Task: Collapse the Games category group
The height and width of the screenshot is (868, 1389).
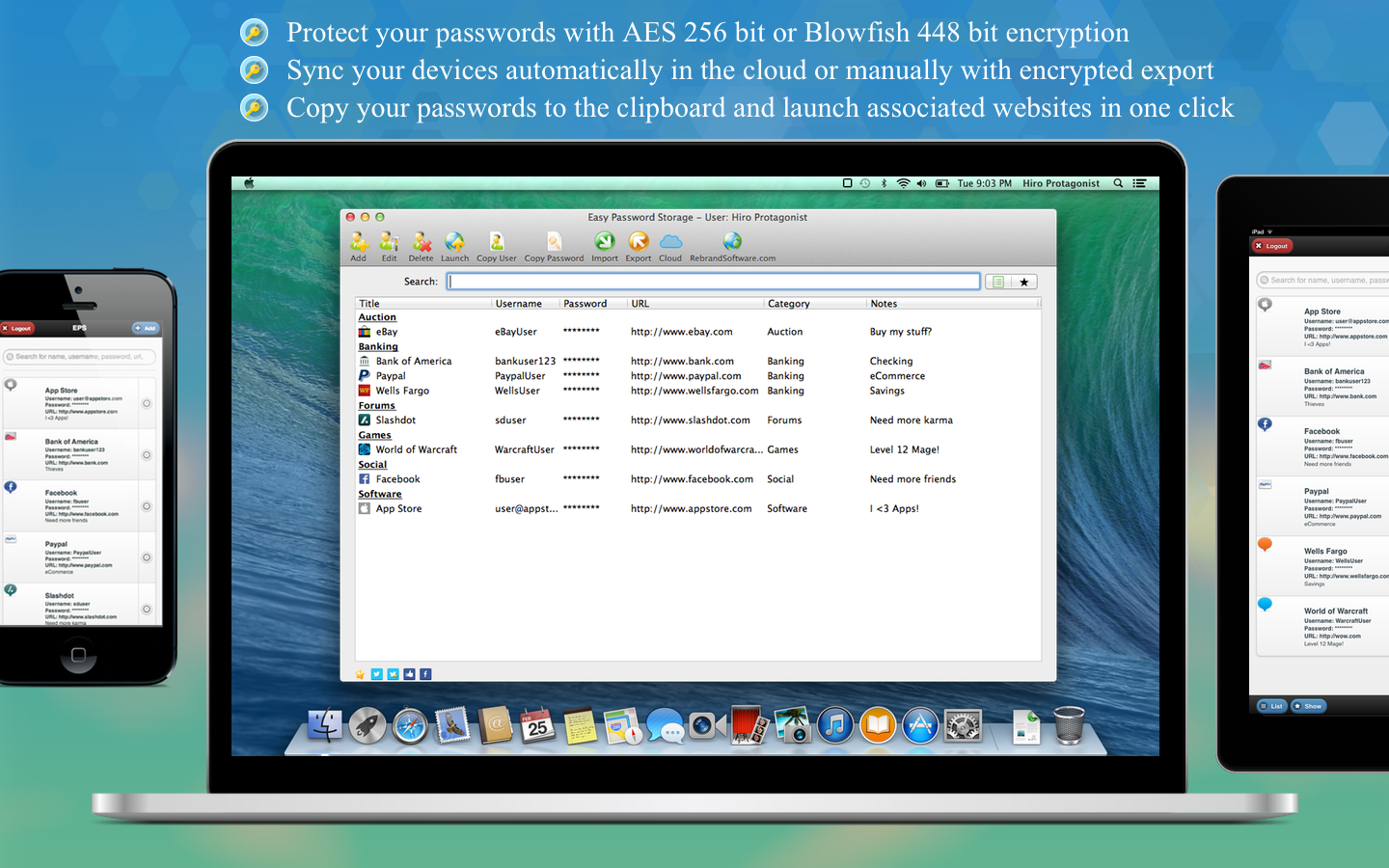Action: (376, 435)
